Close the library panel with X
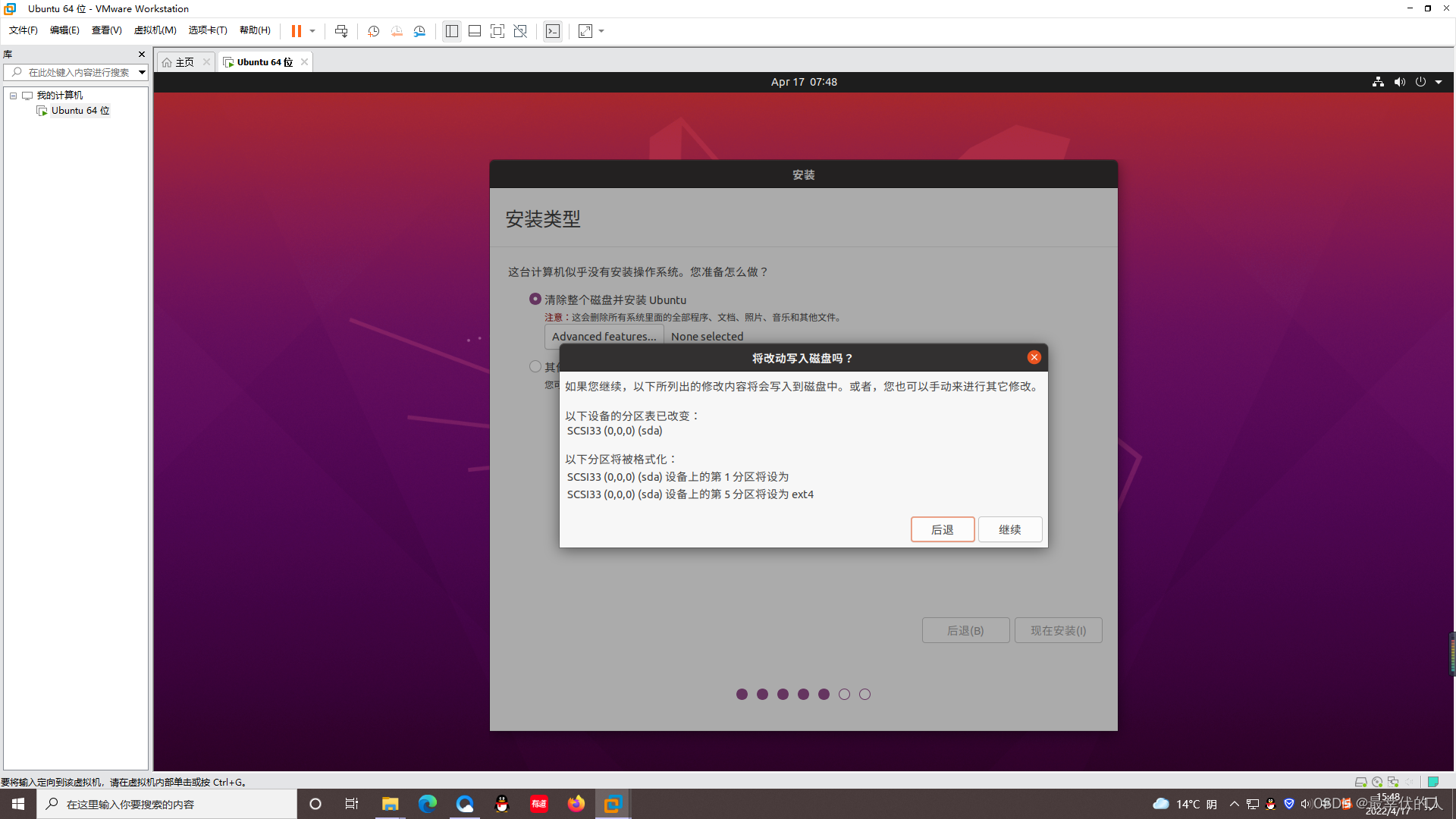The height and width of the screenshot is (819, 1456). (x=141, y=55)
